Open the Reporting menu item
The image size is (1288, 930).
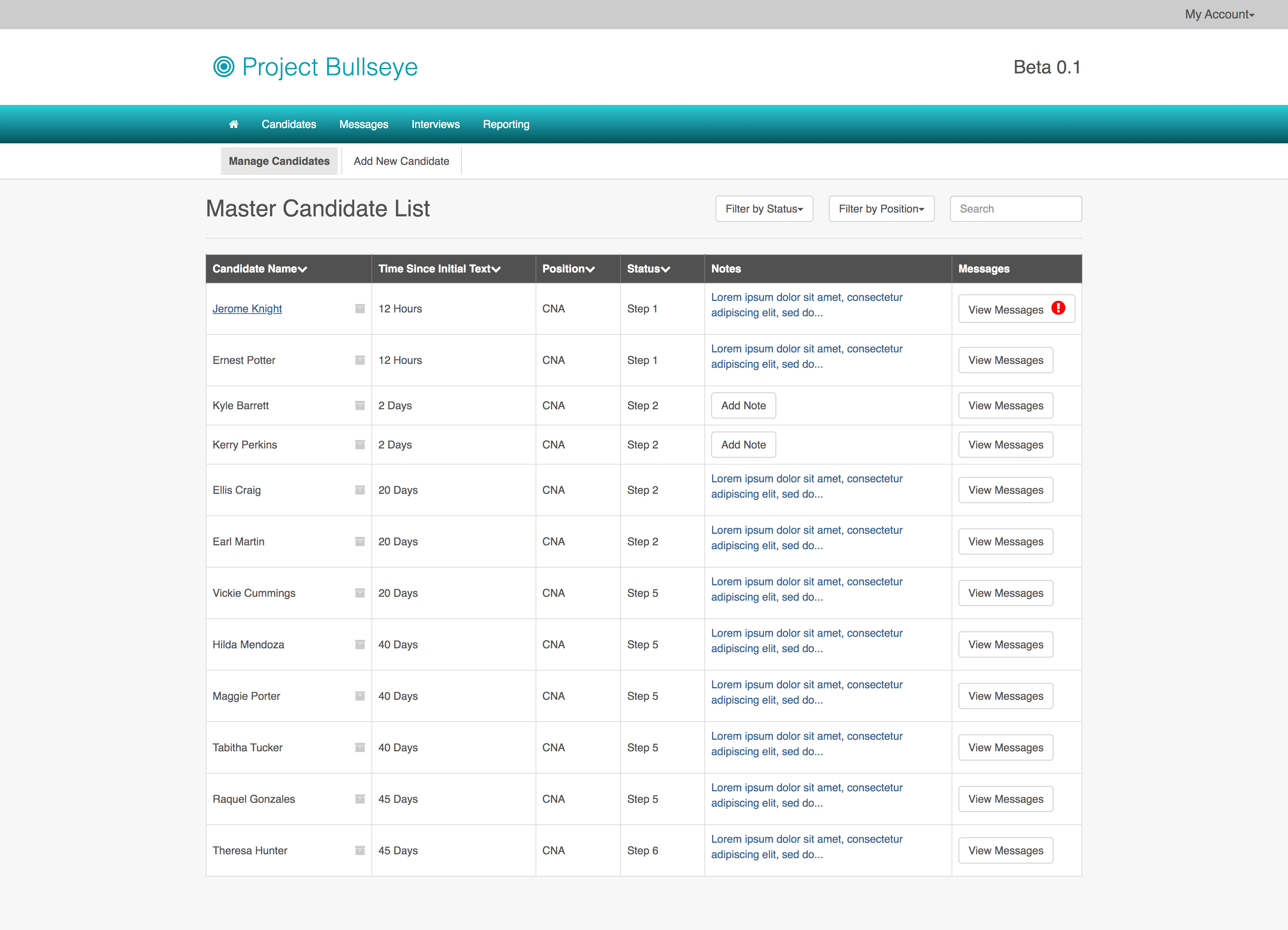click(x=506, y=125)
